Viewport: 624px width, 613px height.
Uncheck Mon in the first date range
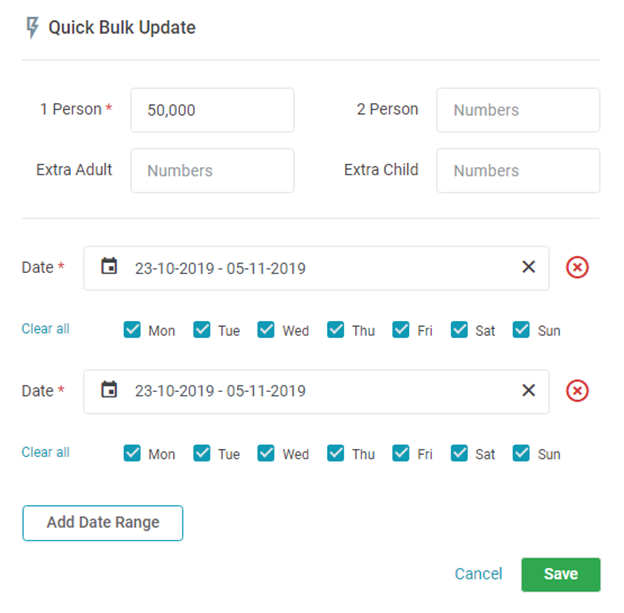coord(132,330)
